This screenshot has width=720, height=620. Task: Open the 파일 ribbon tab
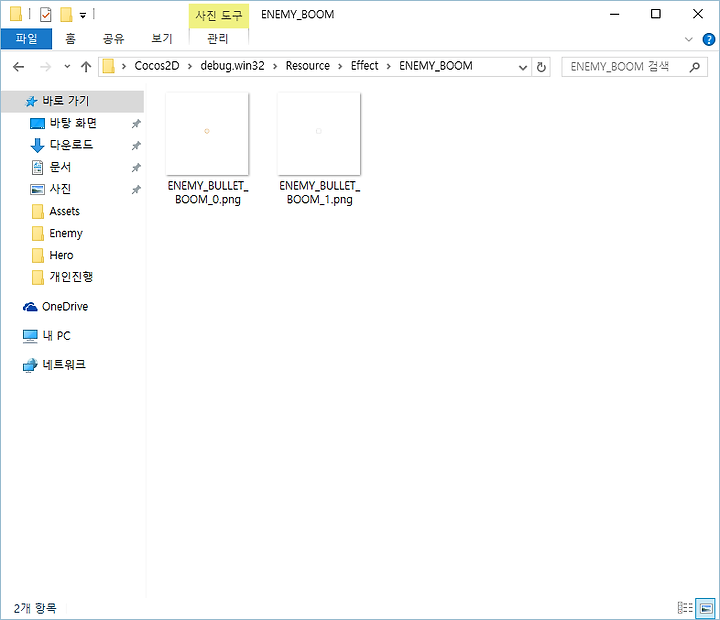pyautogui.click(x=26, y=39)
